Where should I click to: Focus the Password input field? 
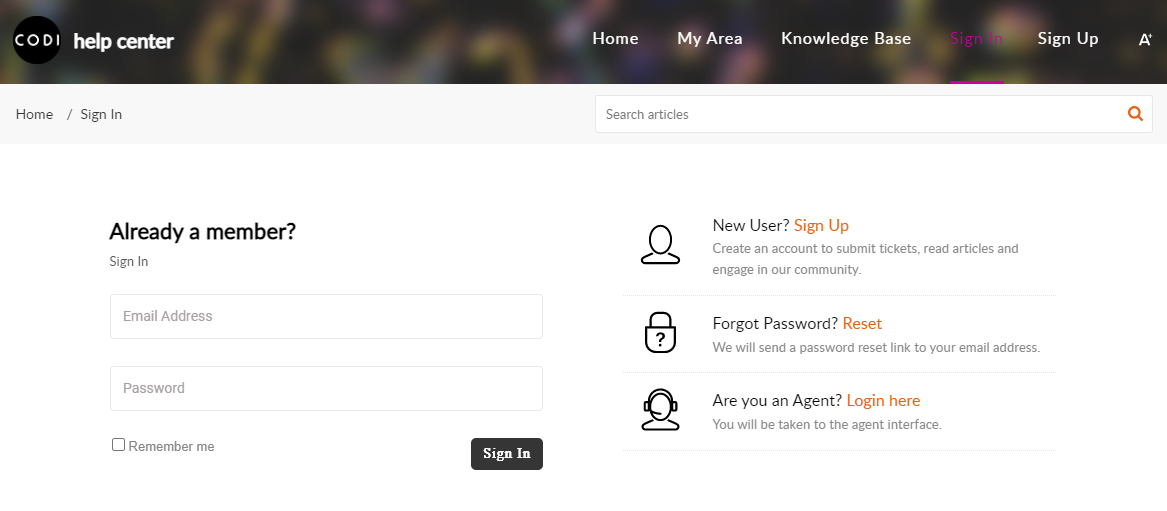327,388
